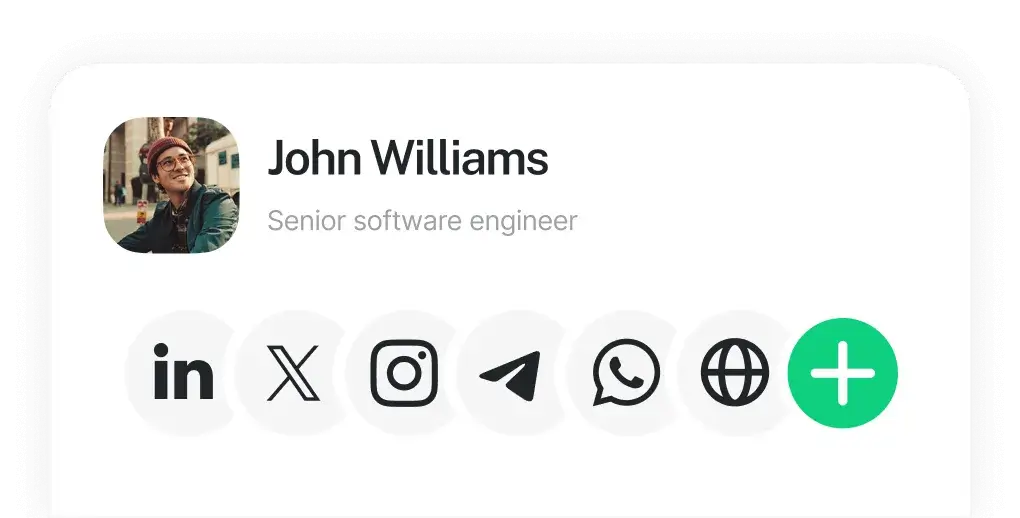Image resolution: width=1020 pixels, height=518 pixels.
Task: Select the Telegram paper plane icon
Action: tap(511, 375)
